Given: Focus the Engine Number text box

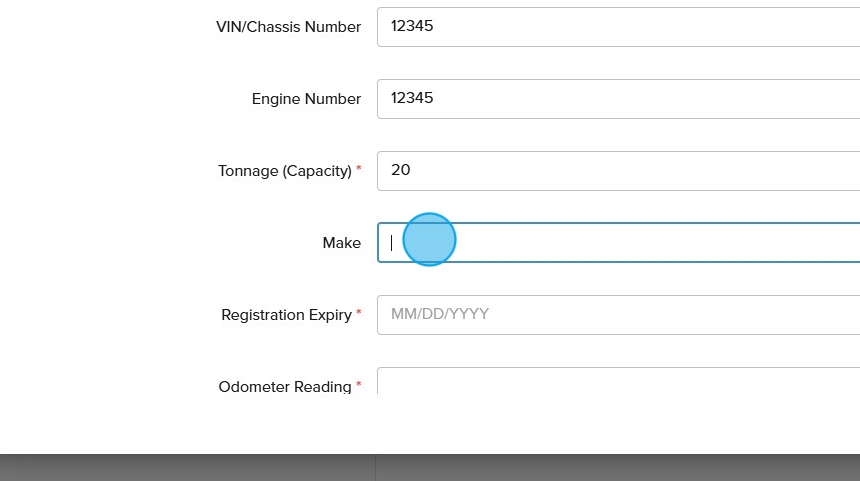Looking at the screenshot, I should [x=618, y=99].
